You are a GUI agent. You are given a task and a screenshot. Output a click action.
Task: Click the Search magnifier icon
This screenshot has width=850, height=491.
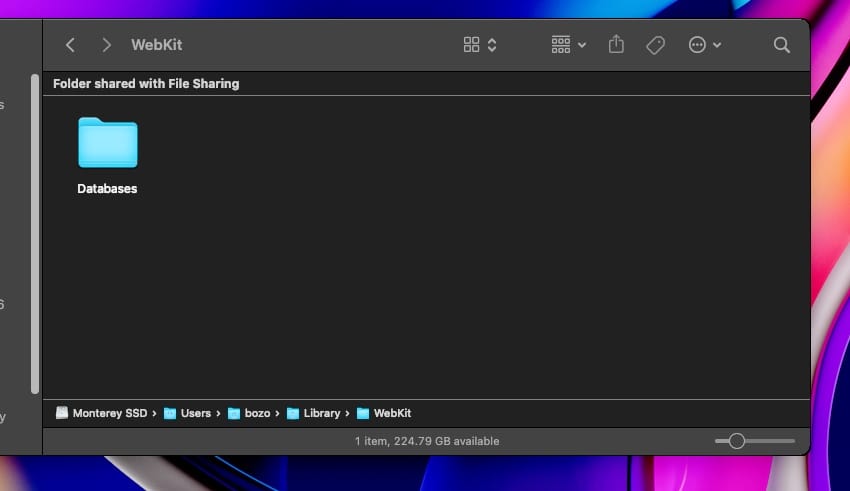pos(781,45)
